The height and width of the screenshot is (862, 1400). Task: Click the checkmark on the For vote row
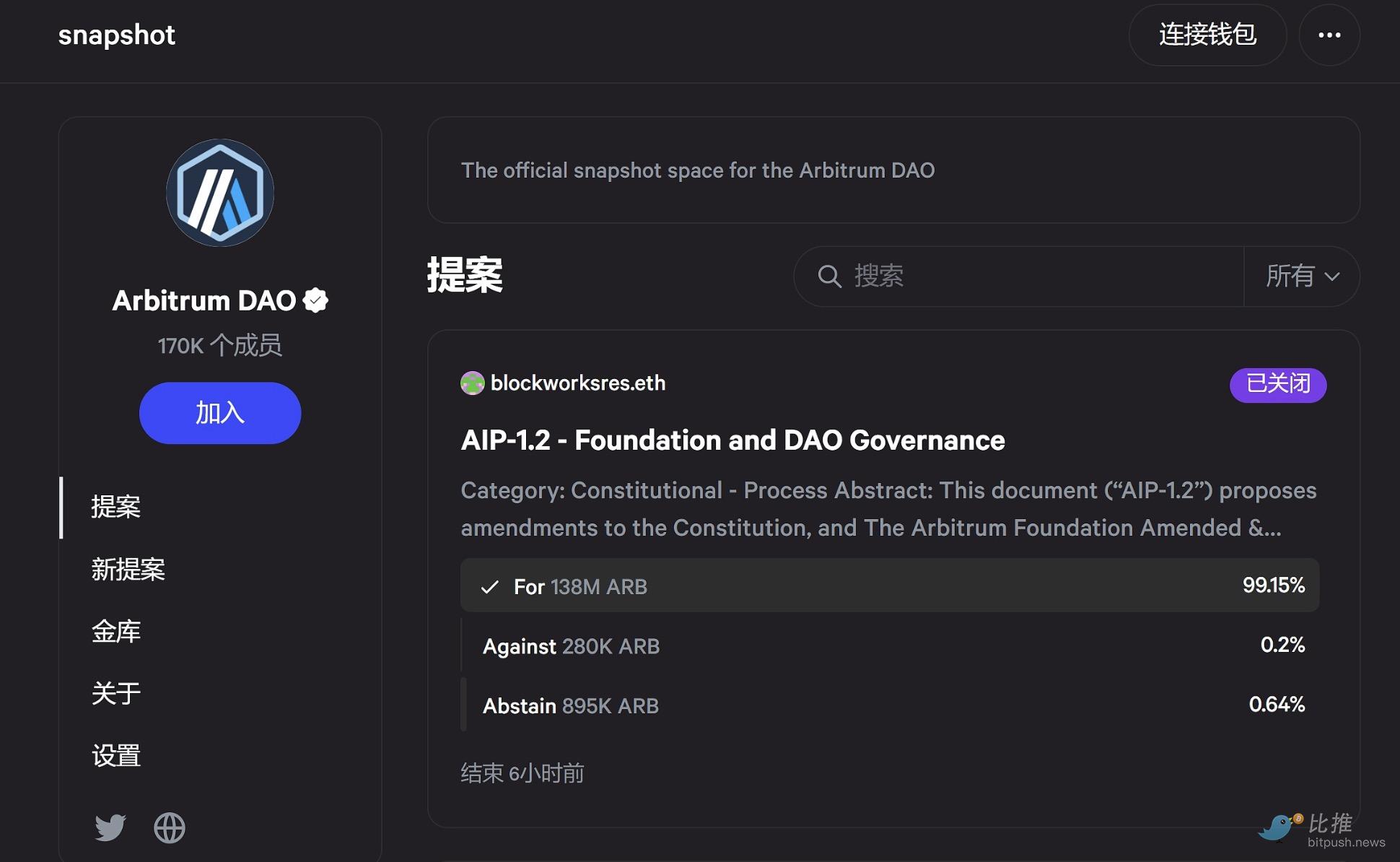490,587
